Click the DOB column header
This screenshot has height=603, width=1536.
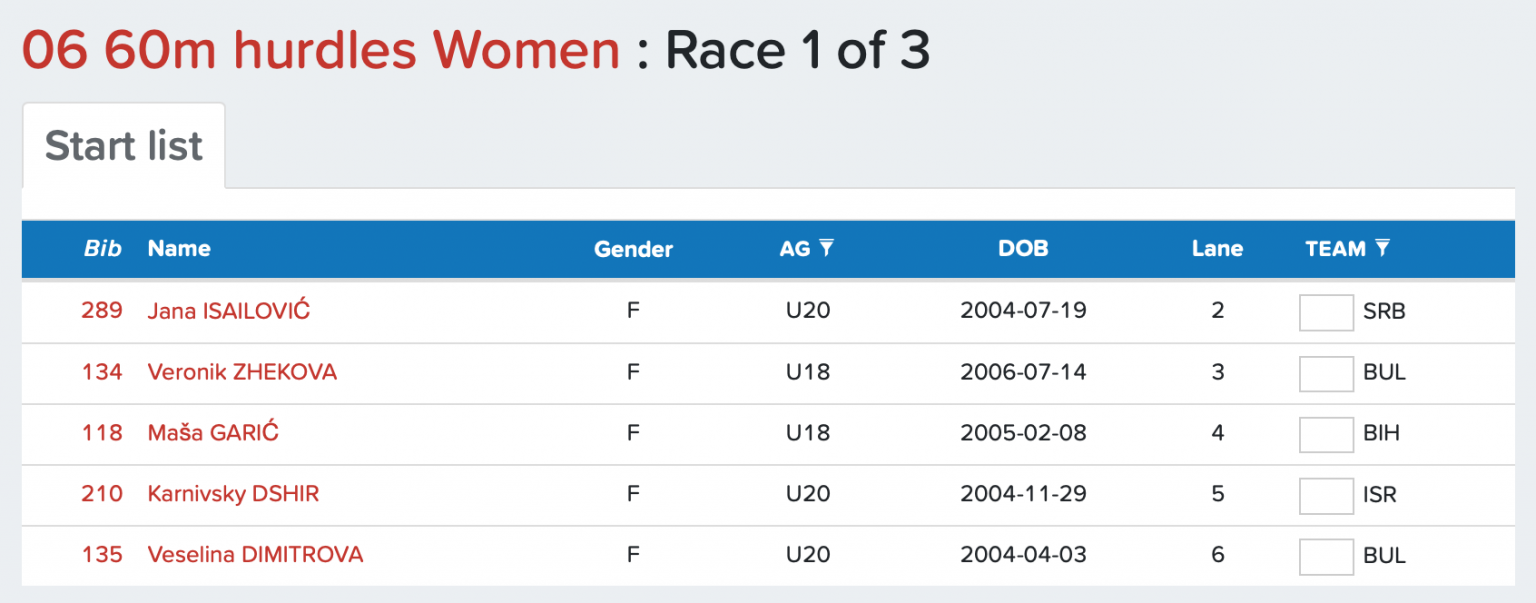(1023, 249)
